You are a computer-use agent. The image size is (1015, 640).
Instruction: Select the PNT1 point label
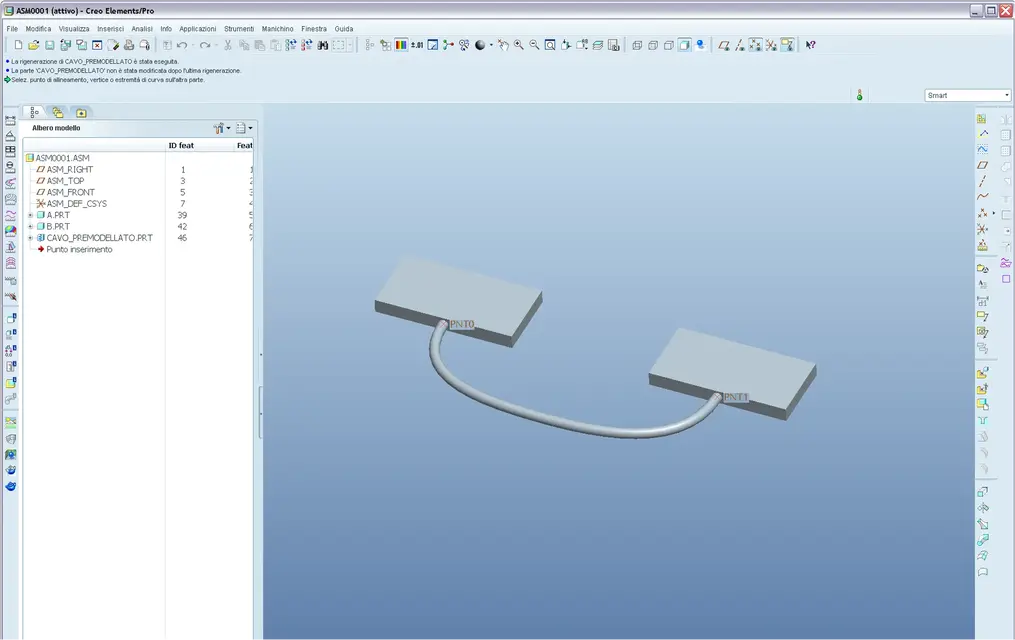click(x=736, y=397)
